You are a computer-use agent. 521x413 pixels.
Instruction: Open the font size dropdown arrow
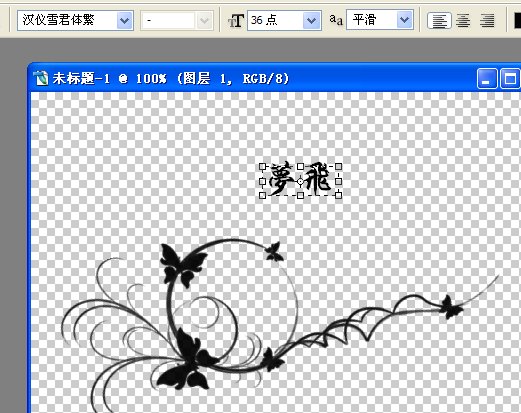click(312, 21)
